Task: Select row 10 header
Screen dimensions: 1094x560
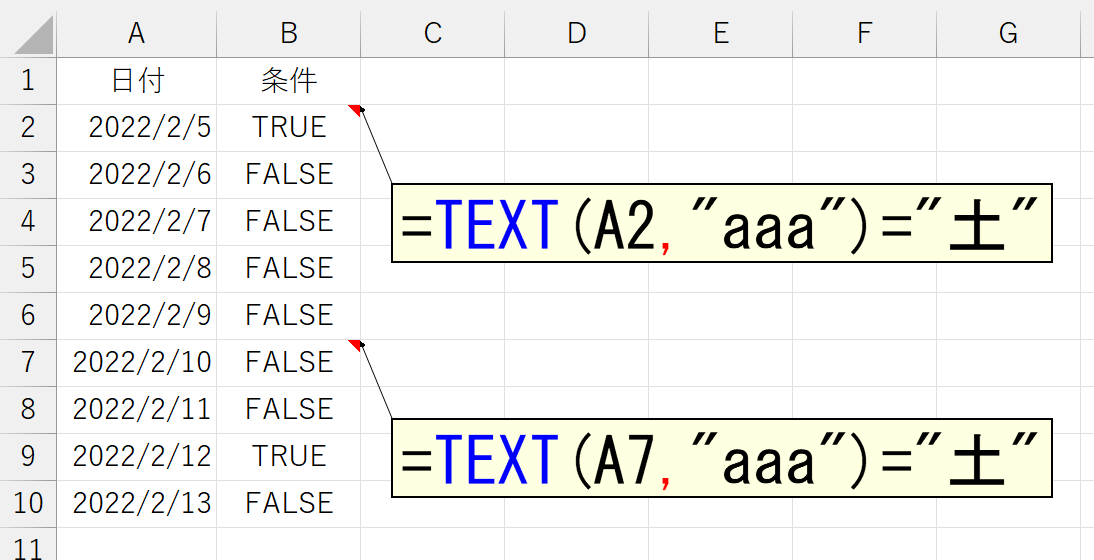Action: click(28, 504)
